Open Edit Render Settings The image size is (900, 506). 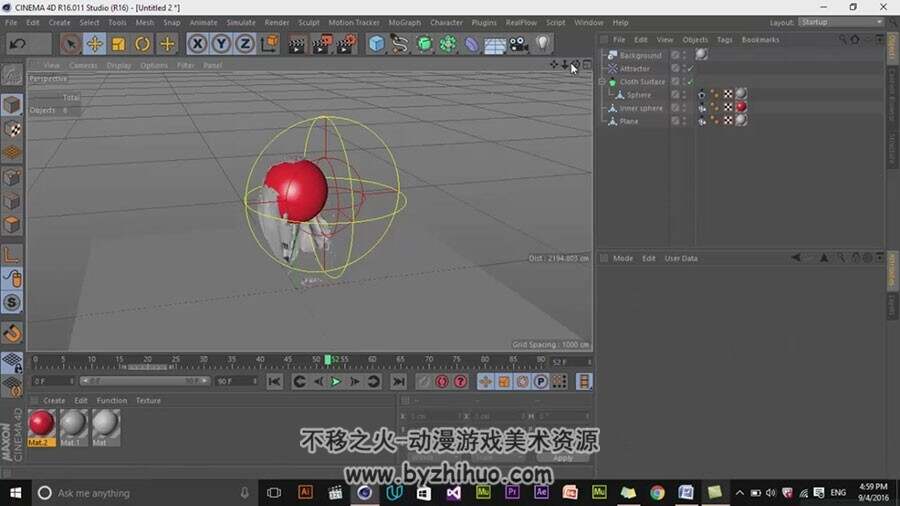pos(347,44)
